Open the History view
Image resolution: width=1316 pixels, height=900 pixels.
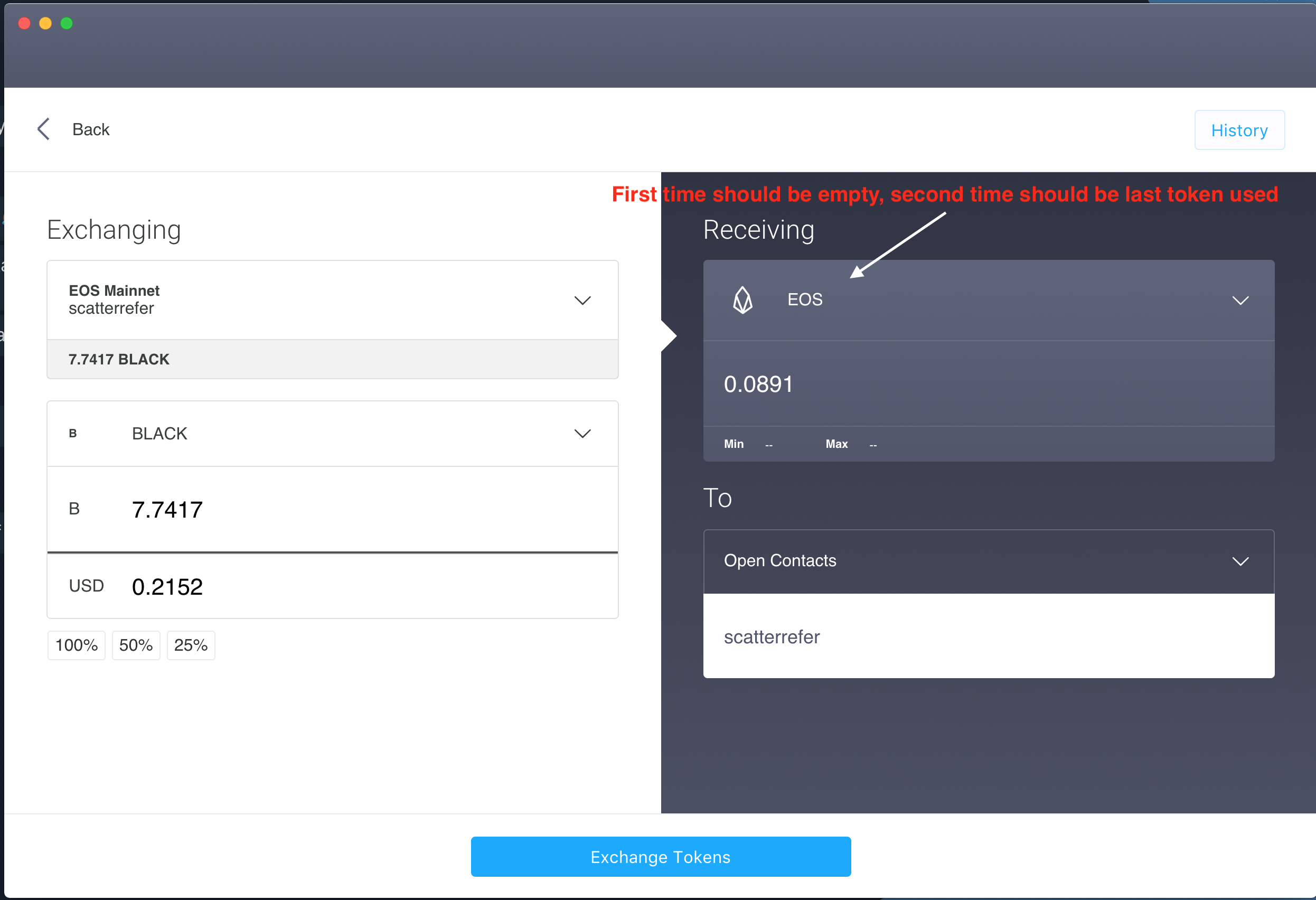pos(1239,130)
